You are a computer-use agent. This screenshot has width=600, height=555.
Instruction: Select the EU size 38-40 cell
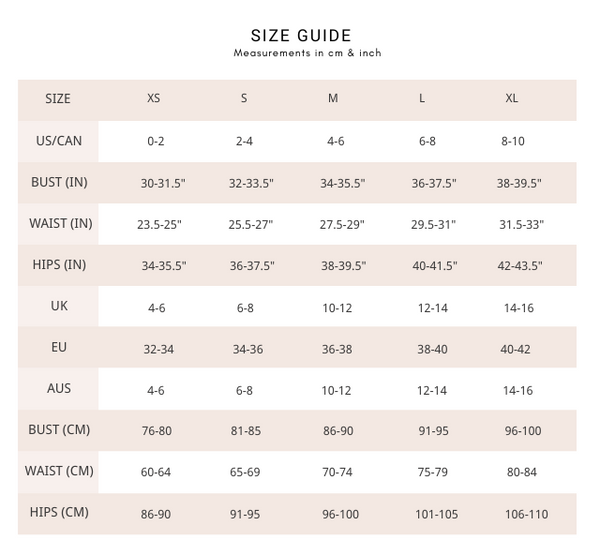click(x=433, y=349)
